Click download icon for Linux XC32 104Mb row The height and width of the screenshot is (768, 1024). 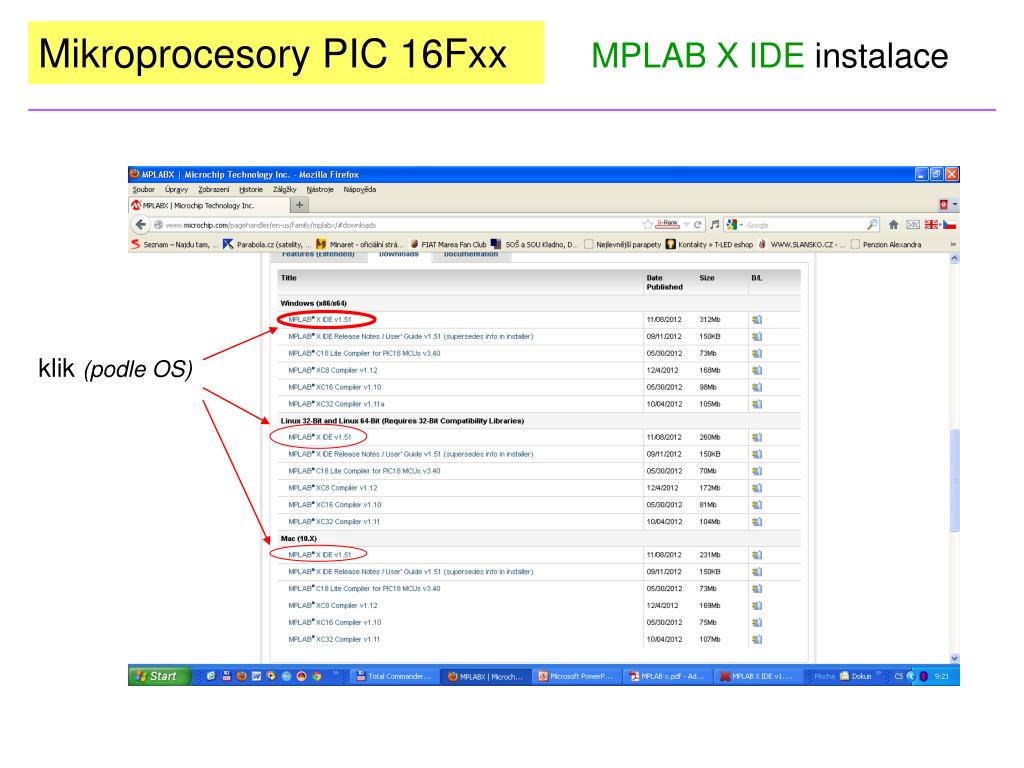click(x=757, y=522)
